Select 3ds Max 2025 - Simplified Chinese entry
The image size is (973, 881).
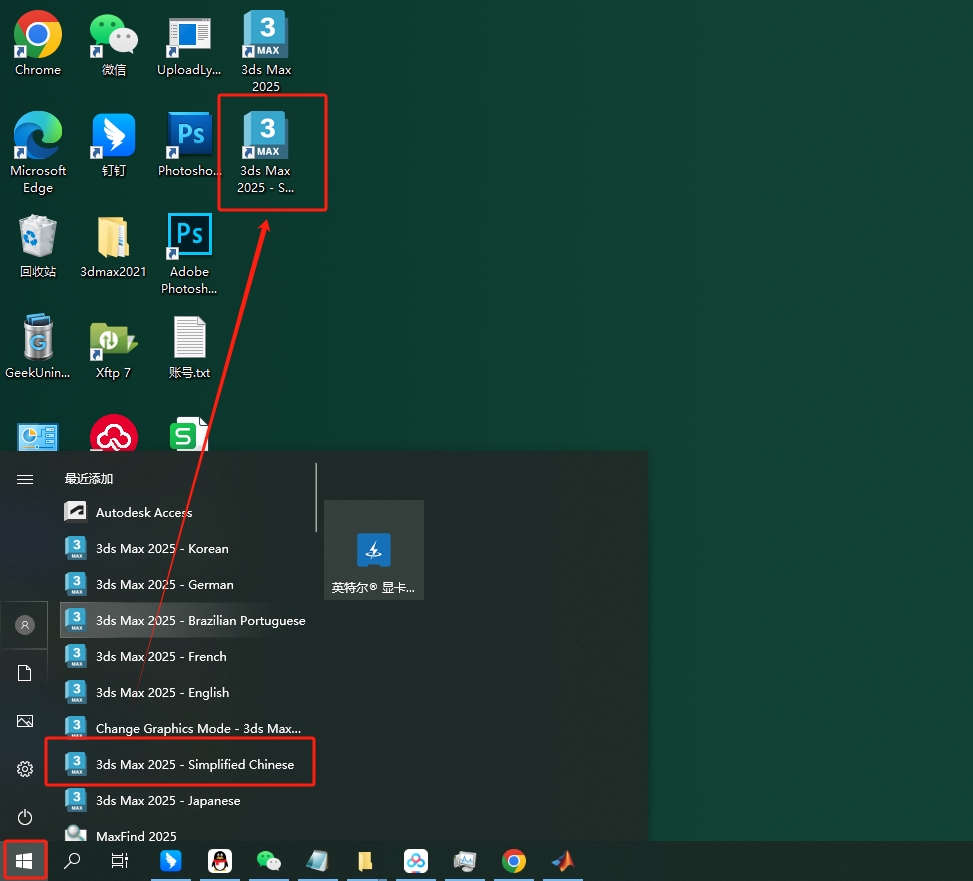[194, 765]
